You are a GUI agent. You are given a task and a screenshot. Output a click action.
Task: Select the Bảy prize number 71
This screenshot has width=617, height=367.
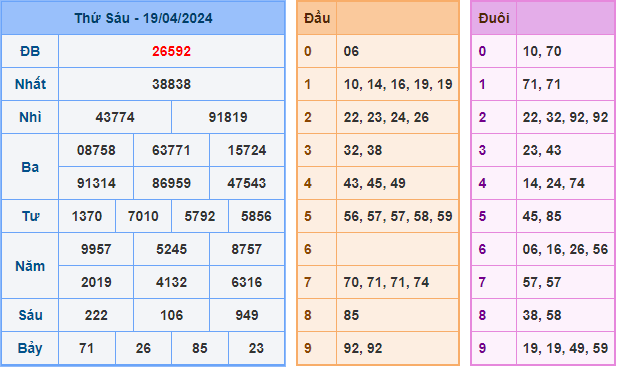coord(87,349)
